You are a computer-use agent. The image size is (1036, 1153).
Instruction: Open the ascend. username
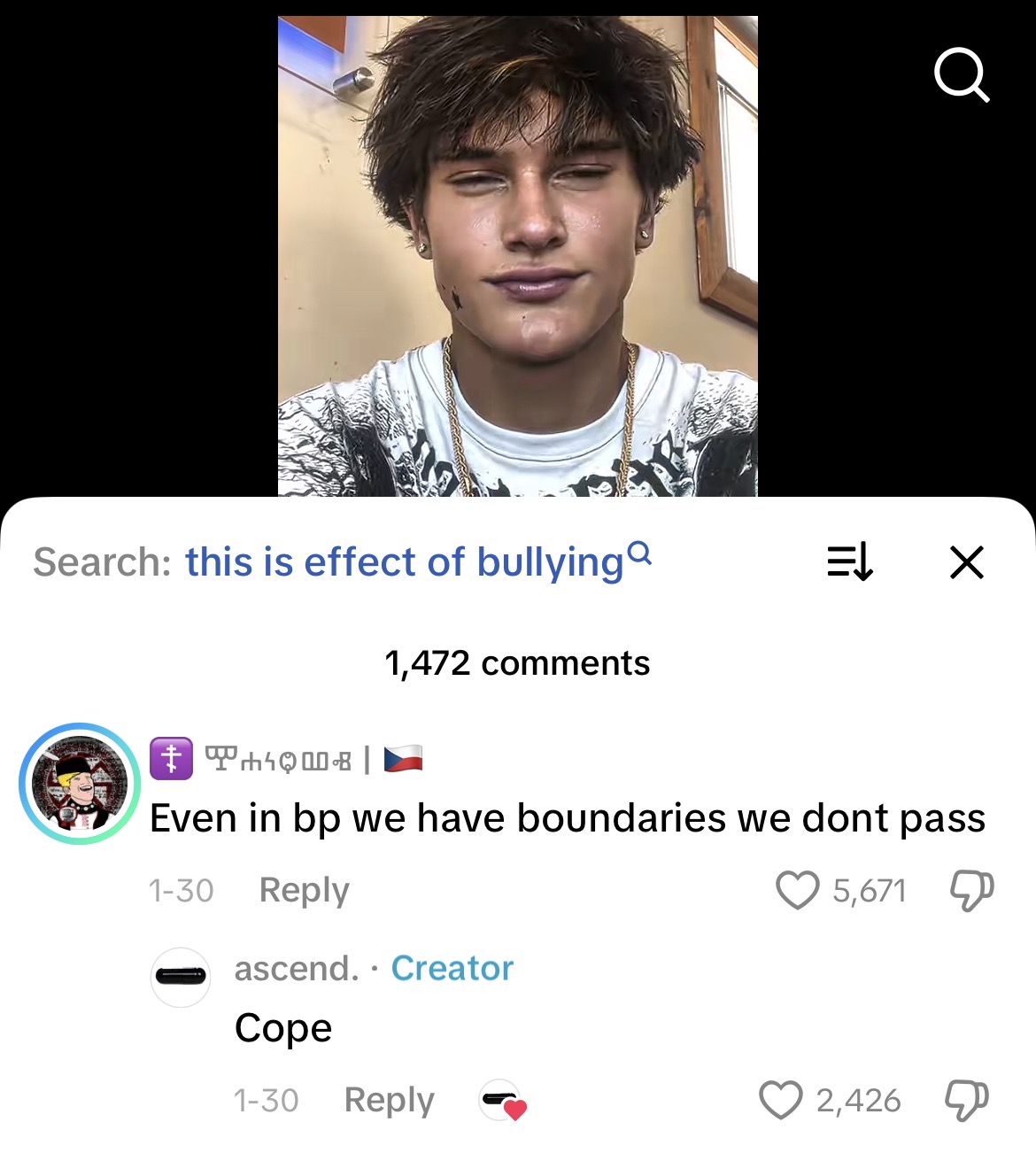297,968
